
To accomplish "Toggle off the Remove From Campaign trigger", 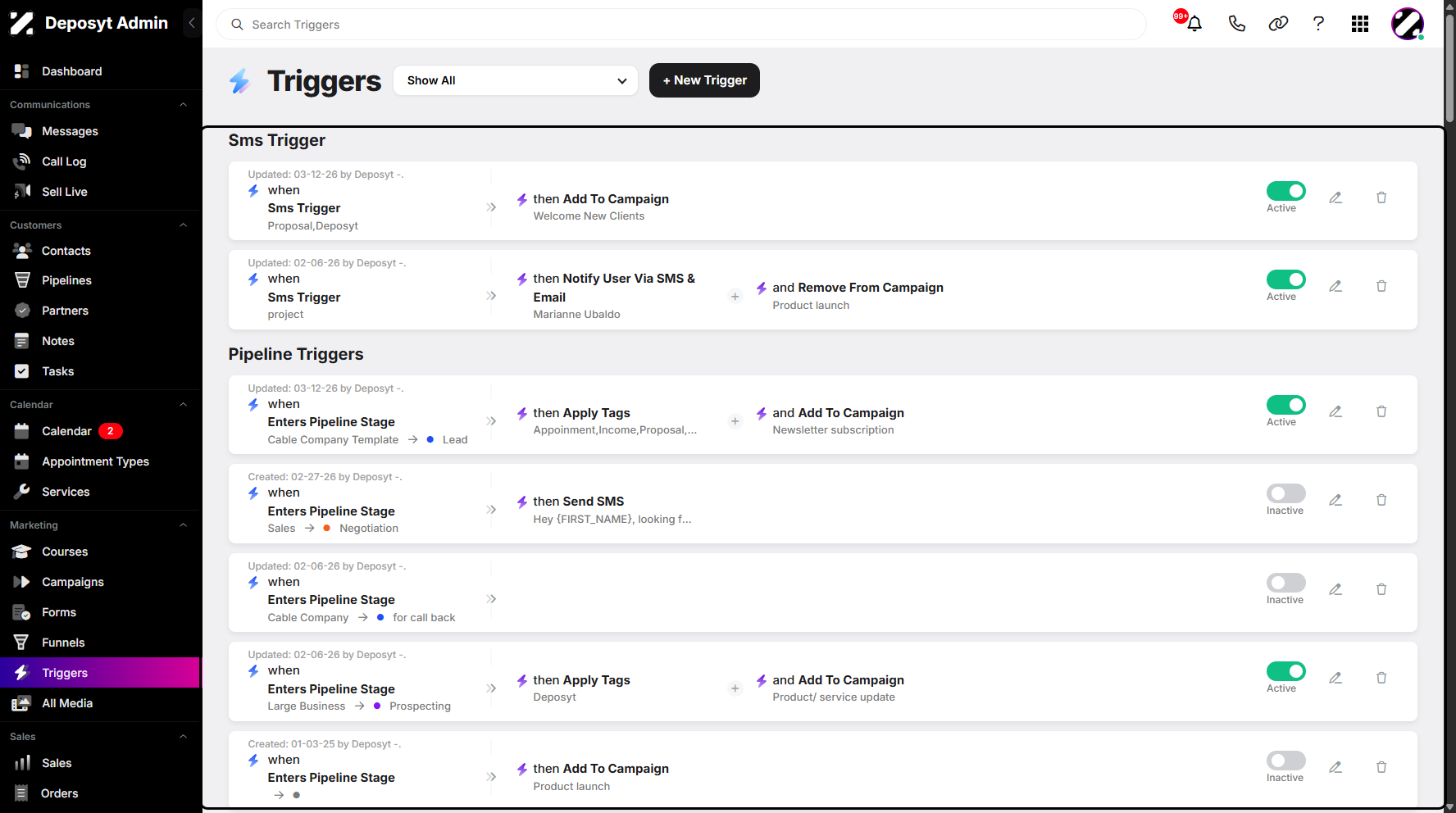I will coord(1286,279).
